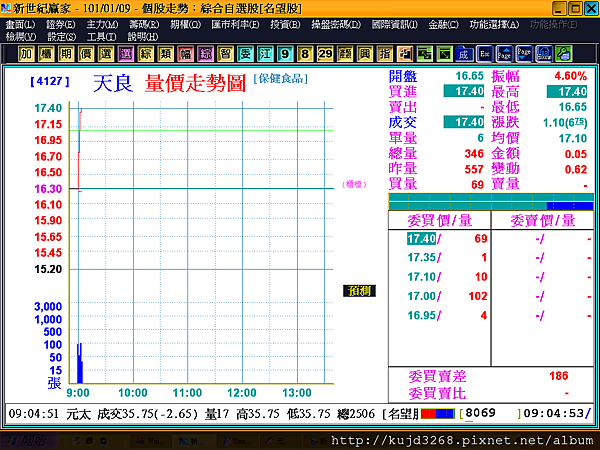The width and height of the screenshot is (600, 450).
Task: Click the Esc toolbar button
Action: point(484,54)
